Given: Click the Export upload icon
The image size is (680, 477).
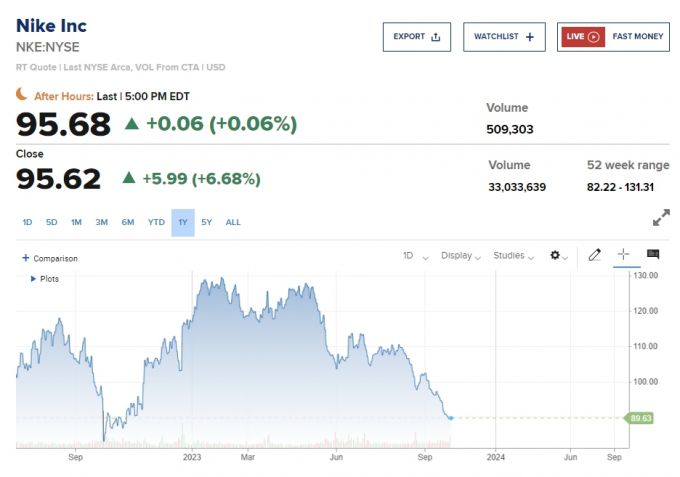Looking at the screenshot, I should tap(435, 37).
